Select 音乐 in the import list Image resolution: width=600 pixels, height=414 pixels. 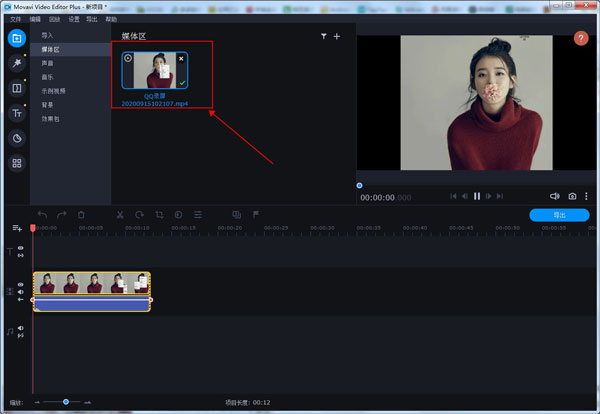[48, 77]
